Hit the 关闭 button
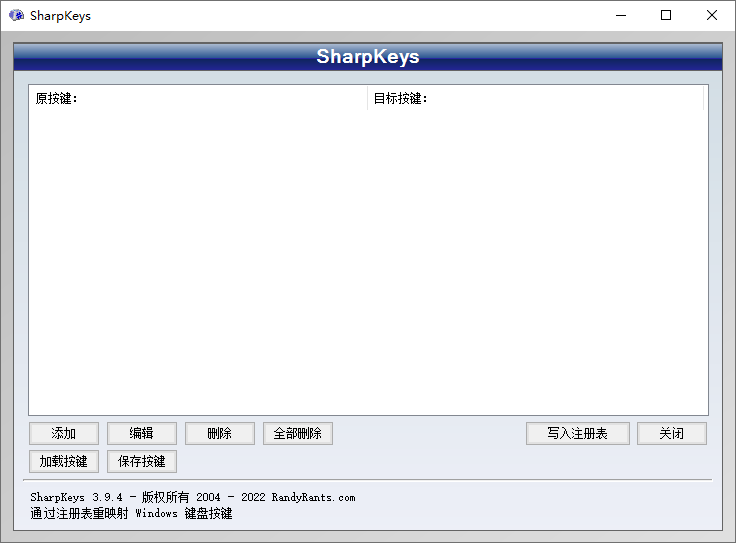736x543 pixels. pos(672,433)
